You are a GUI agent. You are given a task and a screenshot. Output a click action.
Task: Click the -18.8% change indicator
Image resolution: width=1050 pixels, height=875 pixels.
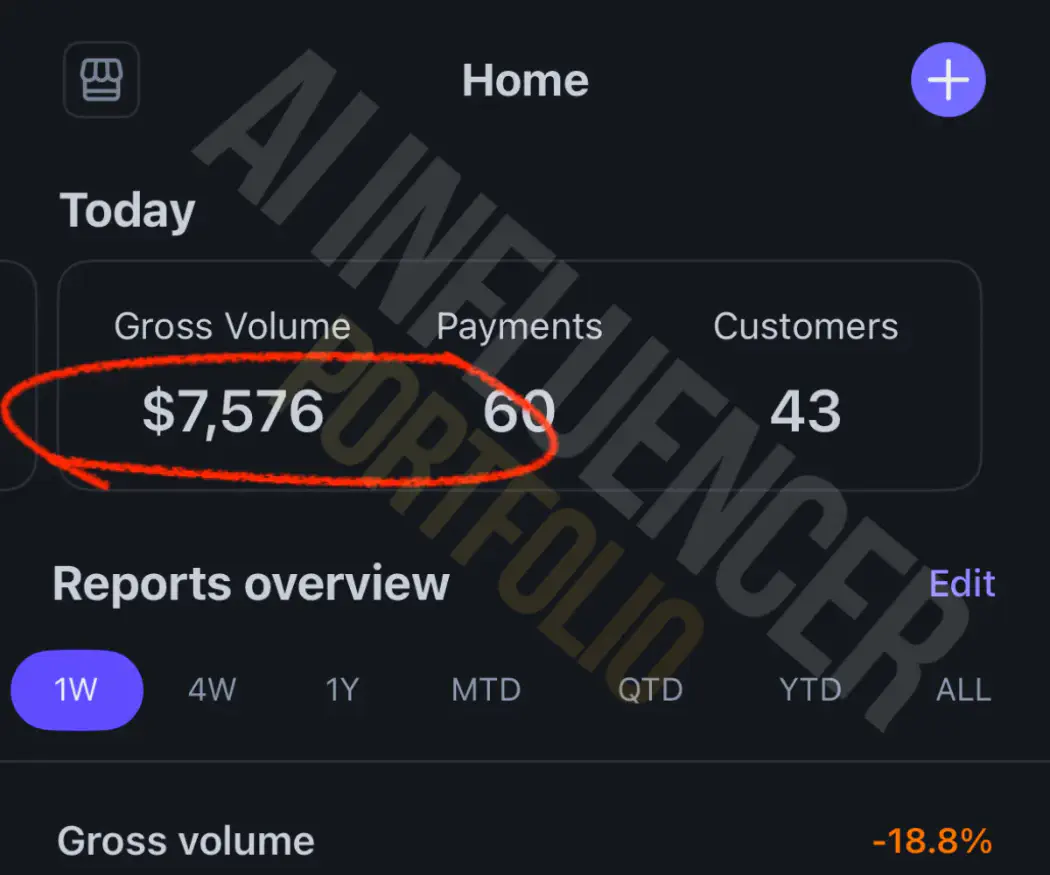point(932,841)
